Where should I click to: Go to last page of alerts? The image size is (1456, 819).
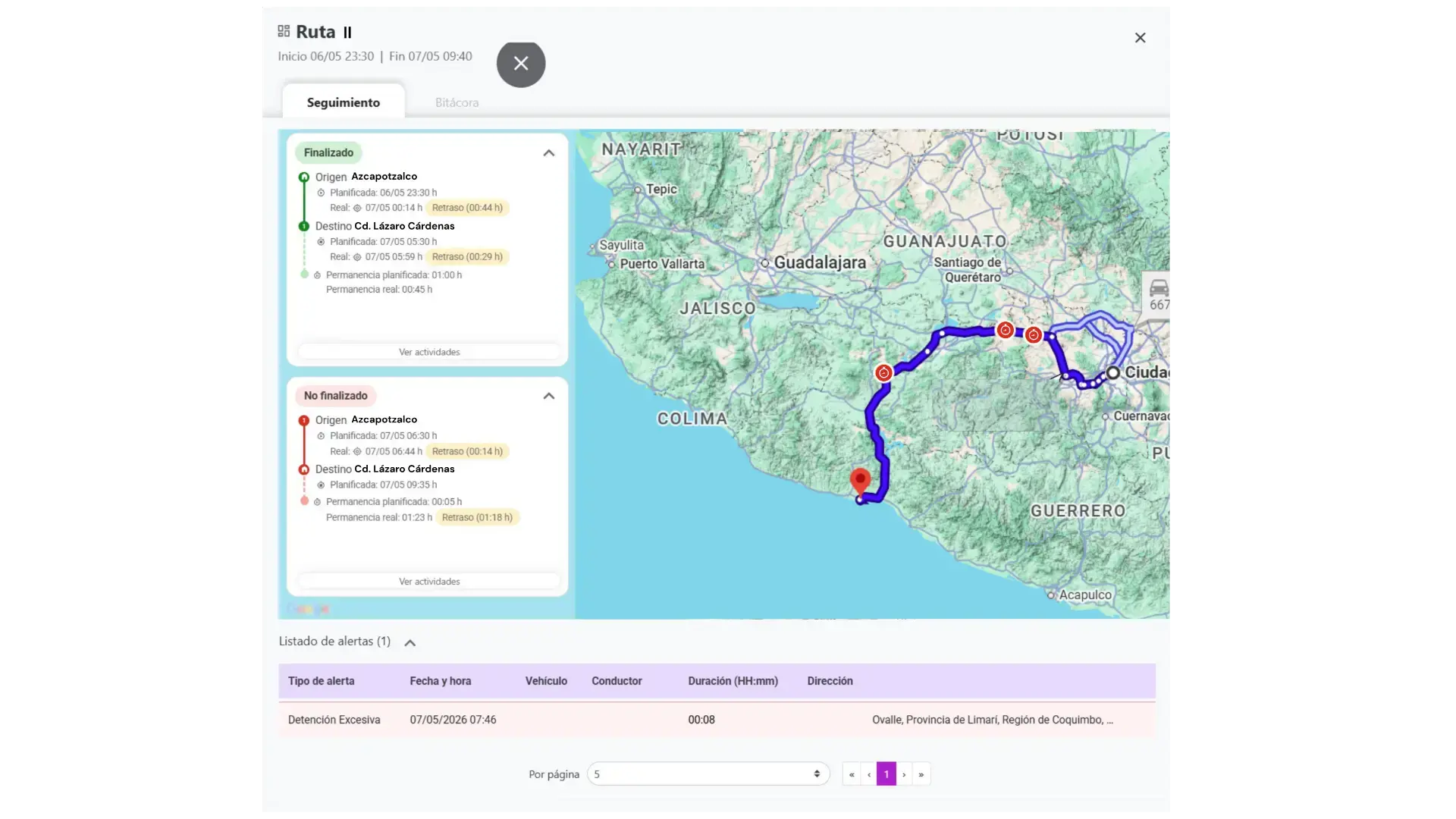(x=921, y=774)
